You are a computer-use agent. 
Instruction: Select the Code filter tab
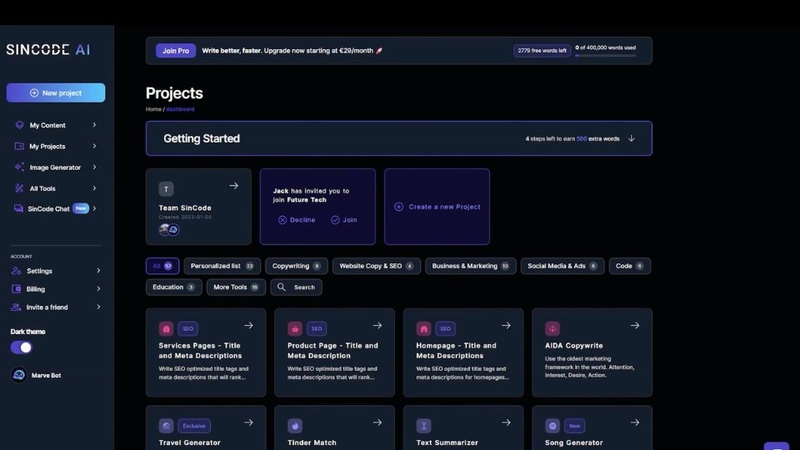pos(630,266)
